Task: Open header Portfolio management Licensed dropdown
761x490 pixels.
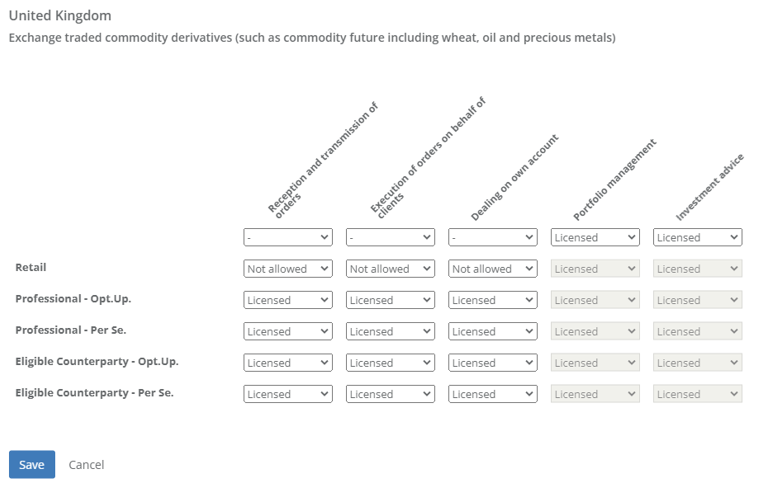Action: tap(595, 237)
